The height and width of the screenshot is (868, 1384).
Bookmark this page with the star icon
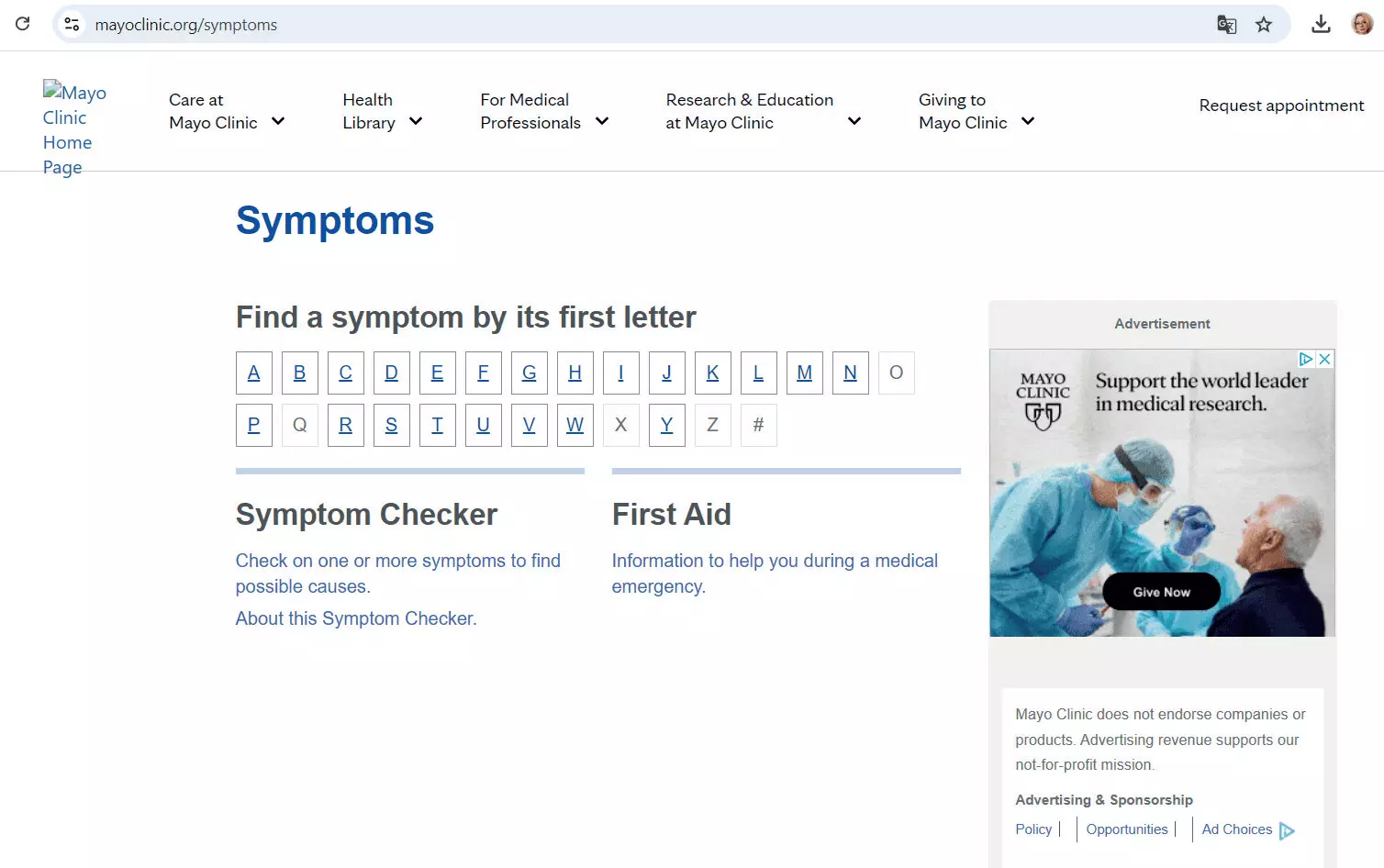tap(1264, 25)
